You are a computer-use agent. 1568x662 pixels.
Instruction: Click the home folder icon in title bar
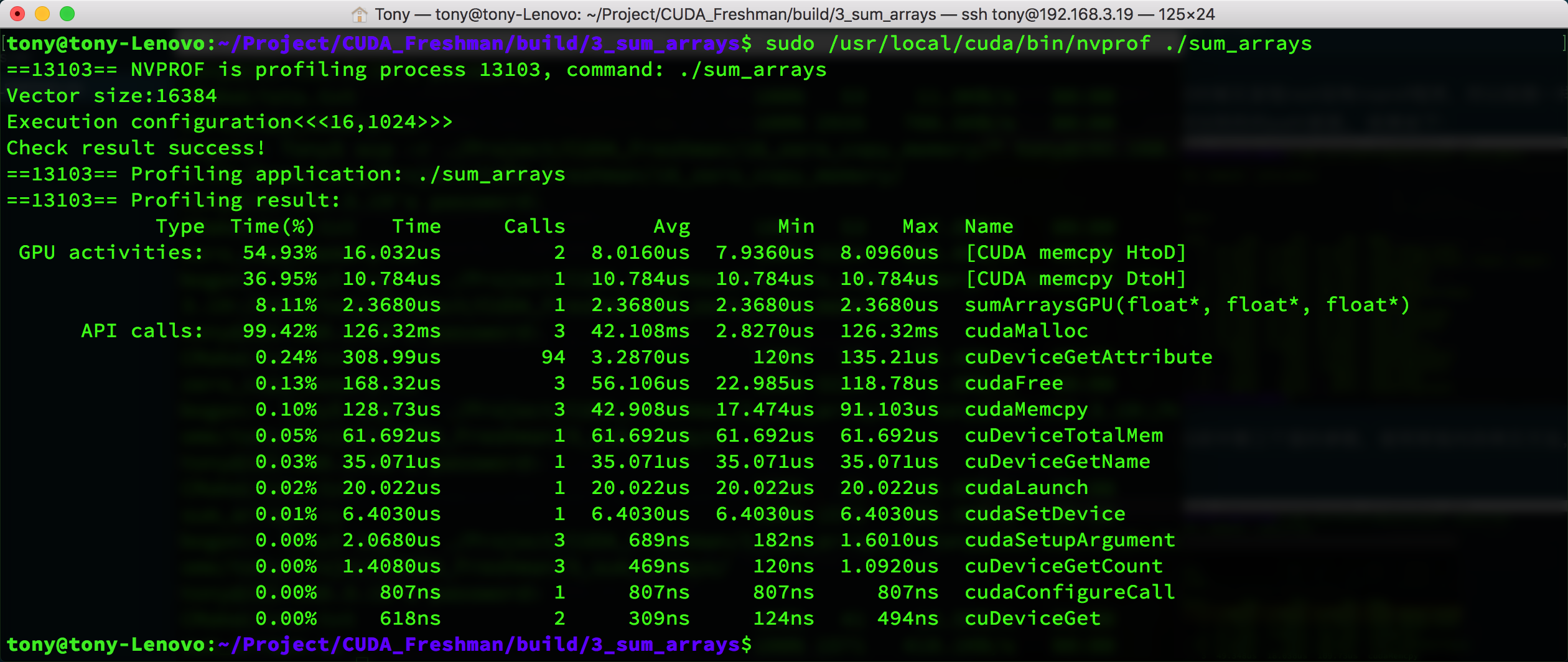click(x=359, y=14)
